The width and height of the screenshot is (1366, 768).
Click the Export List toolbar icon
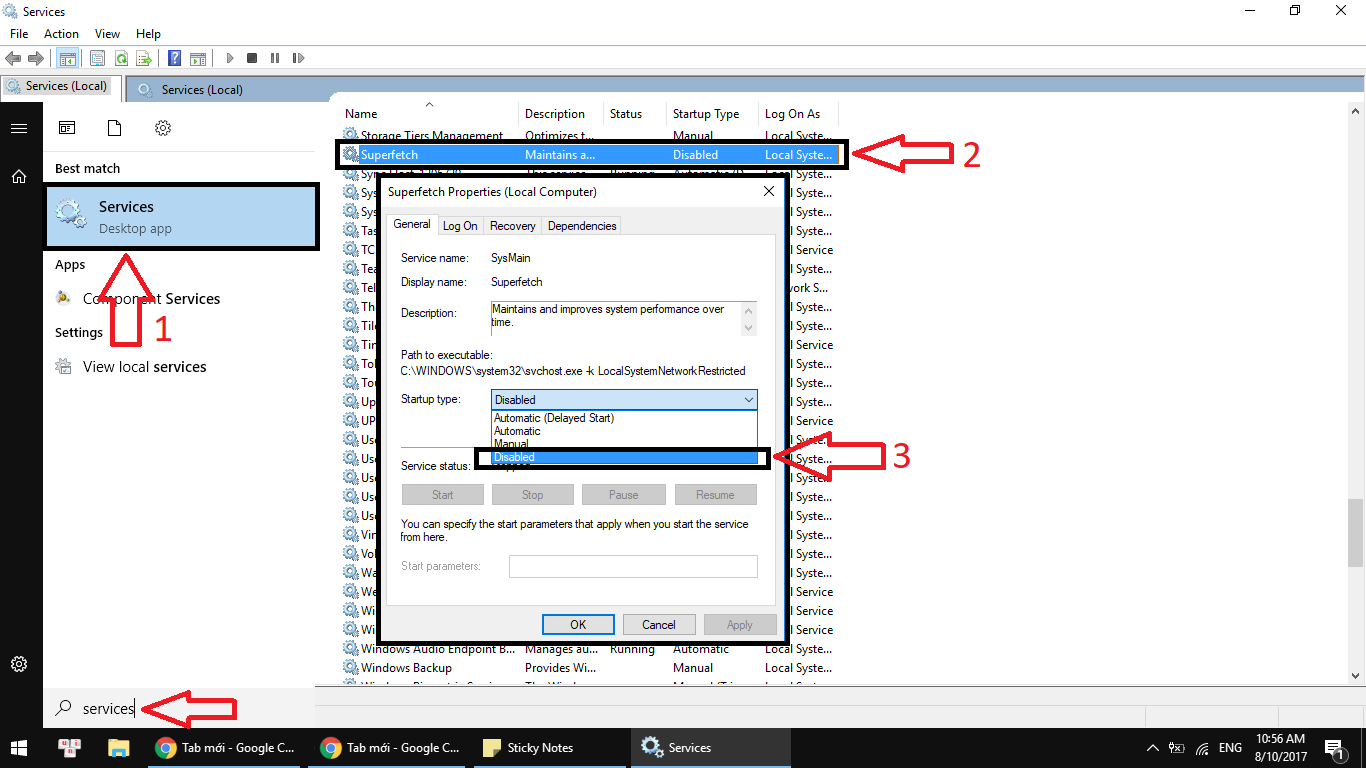(144, 59)
